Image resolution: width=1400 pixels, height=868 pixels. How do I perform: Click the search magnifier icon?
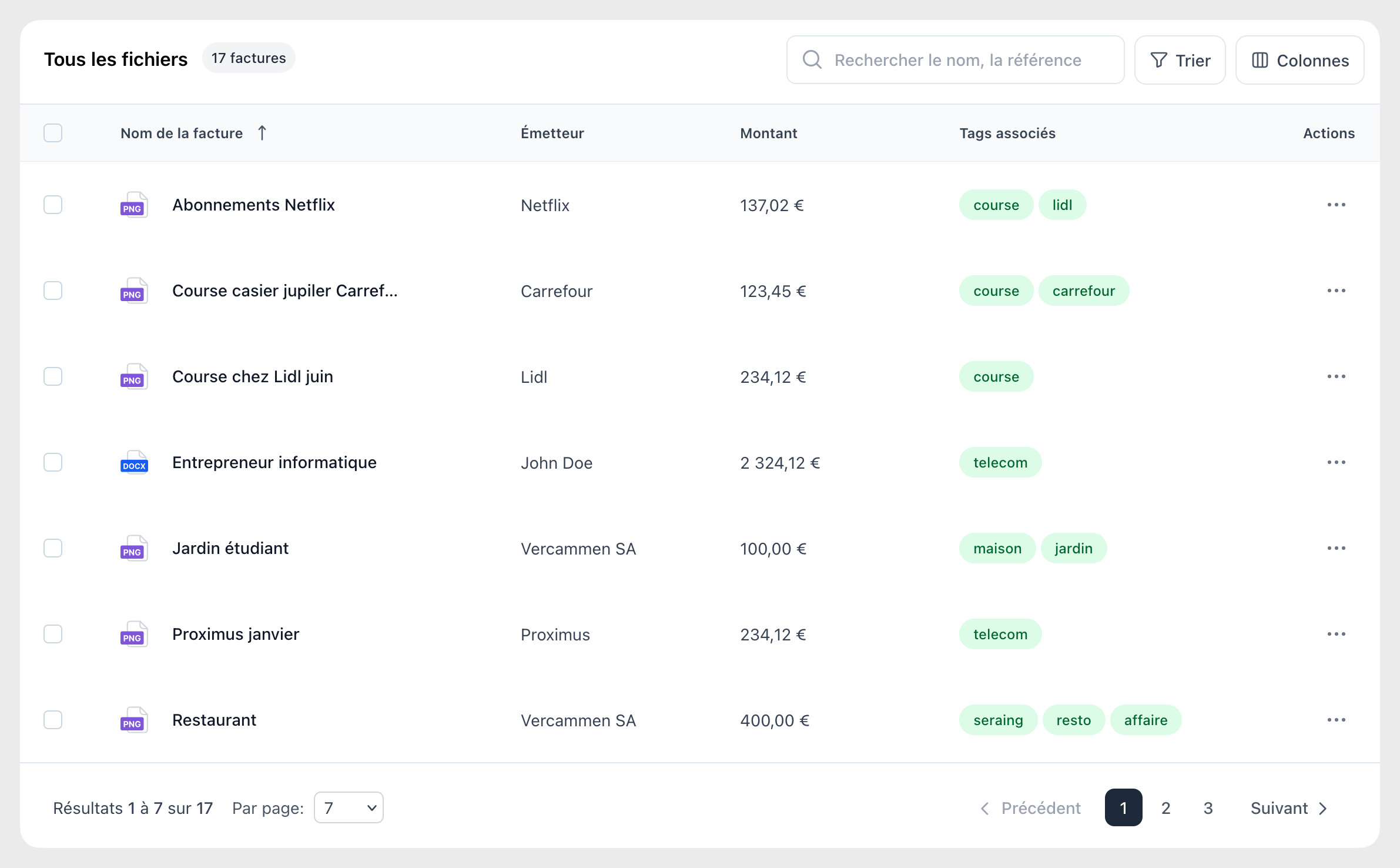coord(812,59)
